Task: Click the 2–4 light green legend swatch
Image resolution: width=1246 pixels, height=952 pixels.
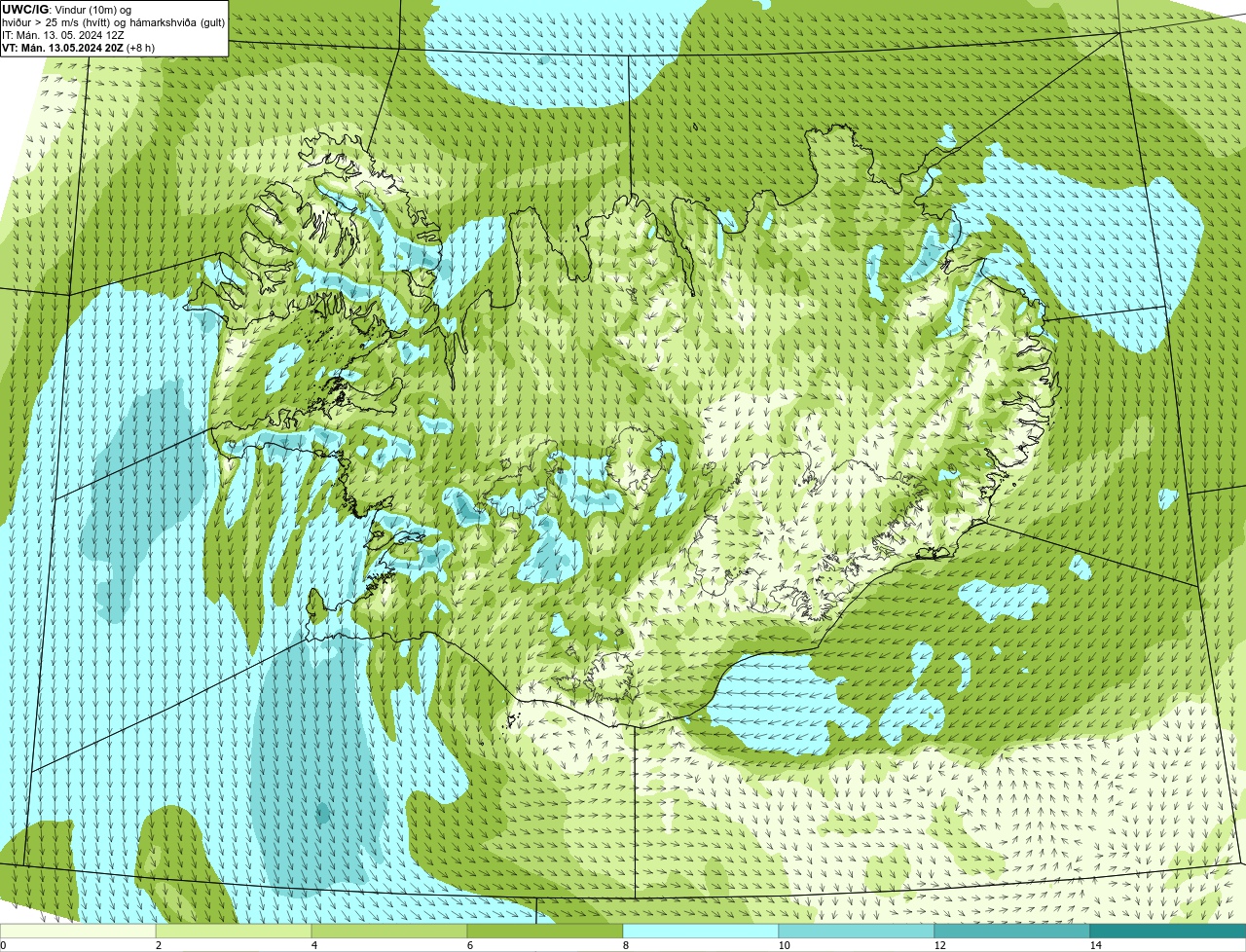Action: [234, 931]
